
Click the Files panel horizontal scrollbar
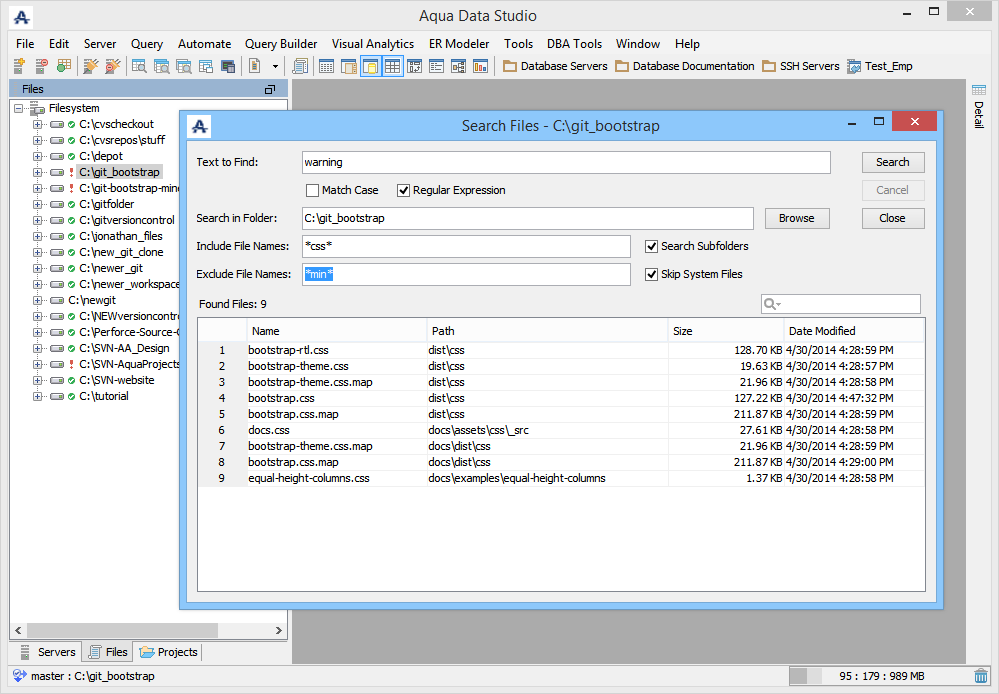[x=120, y=630]
